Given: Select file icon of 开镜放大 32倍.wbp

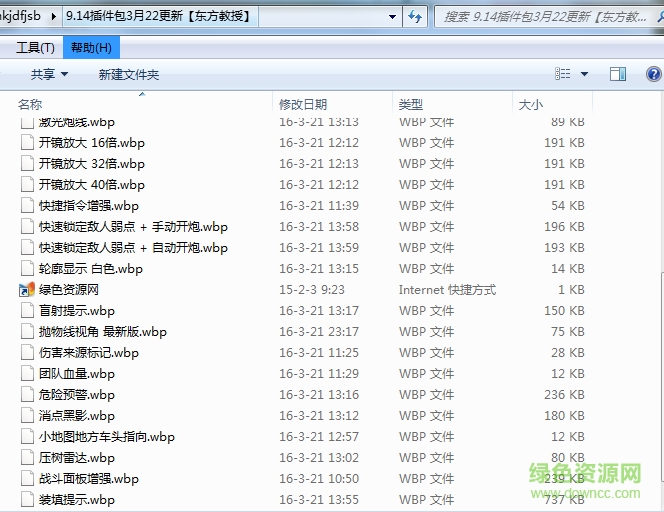Looking at the screenshot, I should (x=28, y=163).
